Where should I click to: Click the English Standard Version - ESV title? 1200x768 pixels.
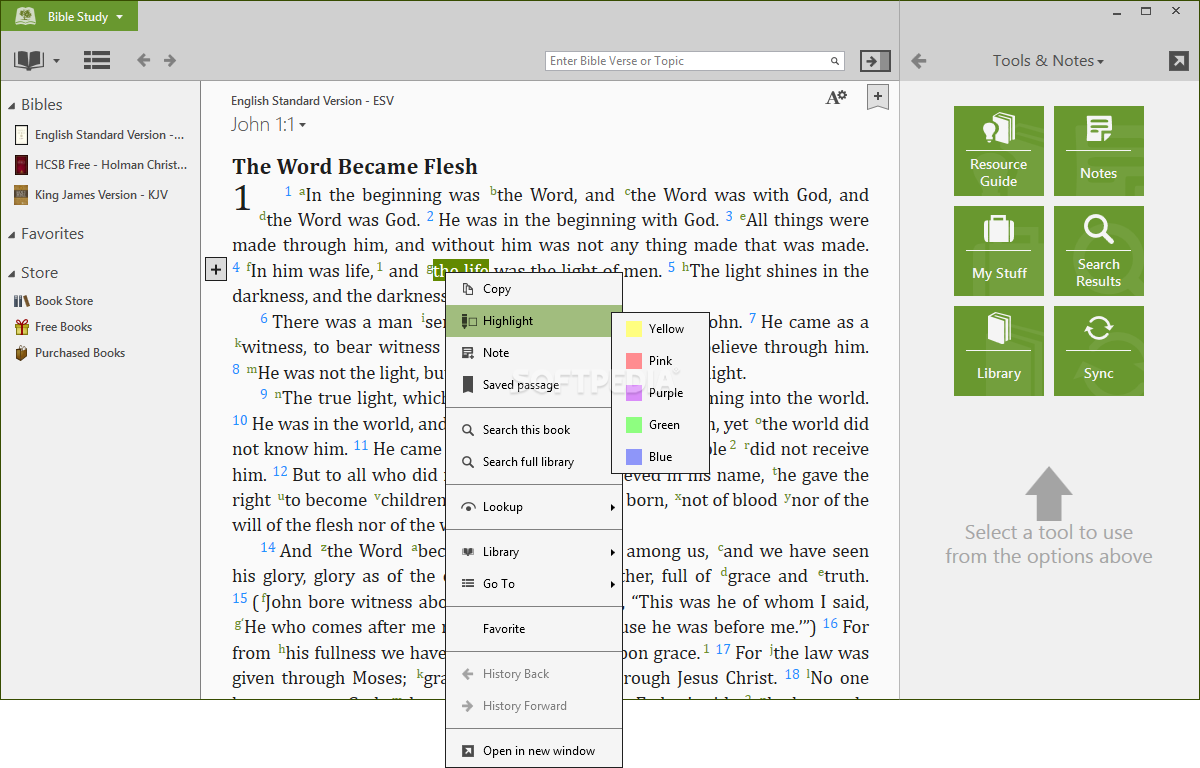[x=311, y=101]
